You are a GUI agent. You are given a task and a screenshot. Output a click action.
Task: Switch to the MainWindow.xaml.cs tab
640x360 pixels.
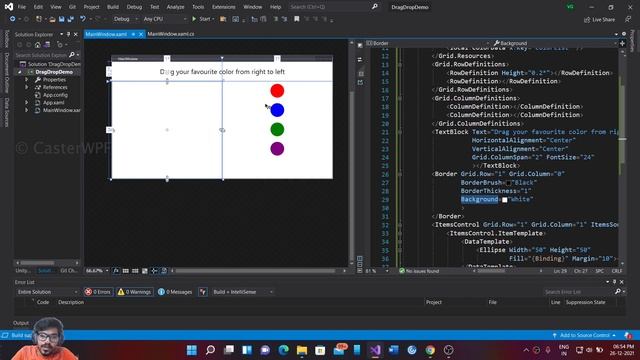tap(171, 34)
